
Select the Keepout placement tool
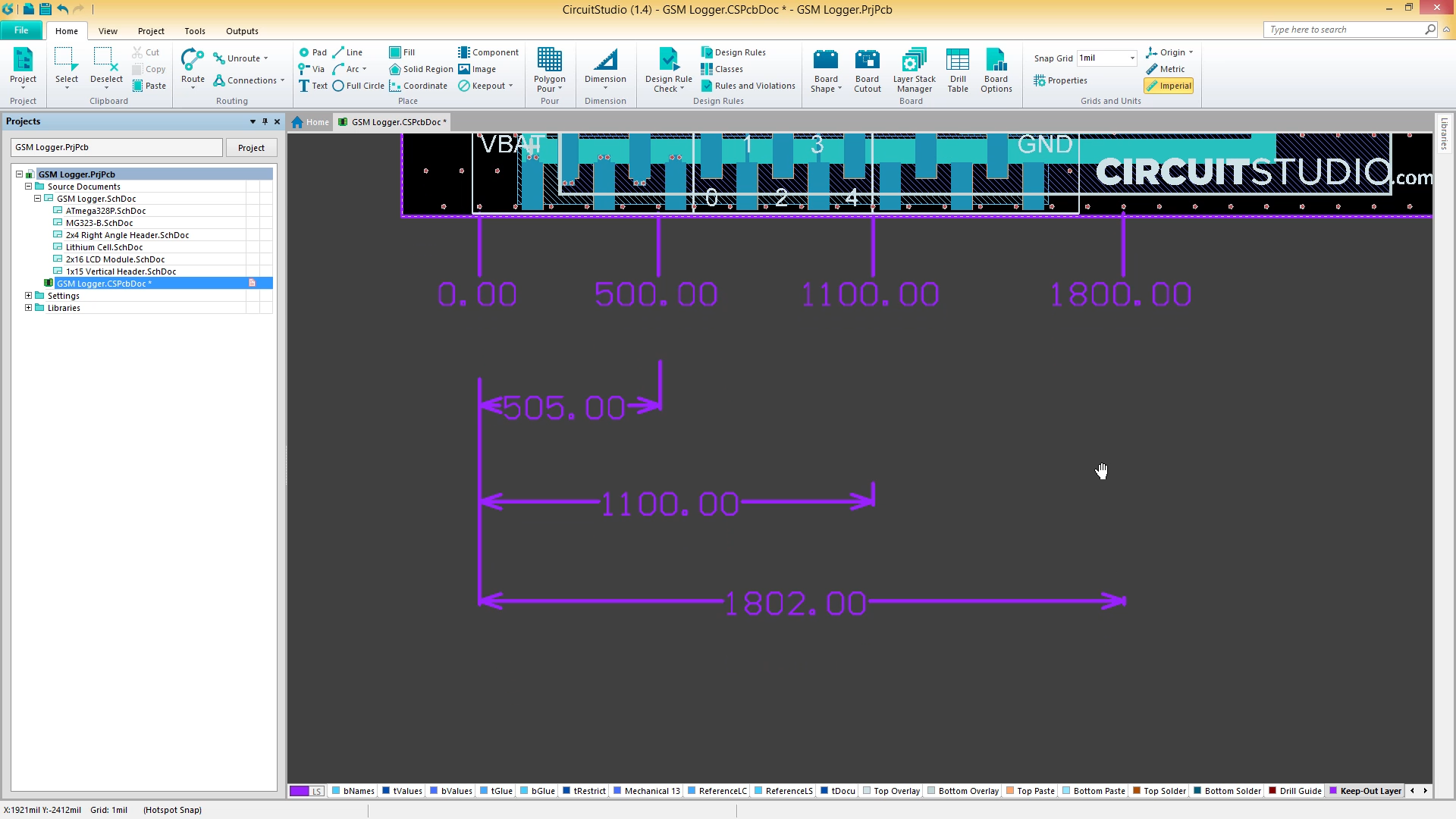(482, 86)
